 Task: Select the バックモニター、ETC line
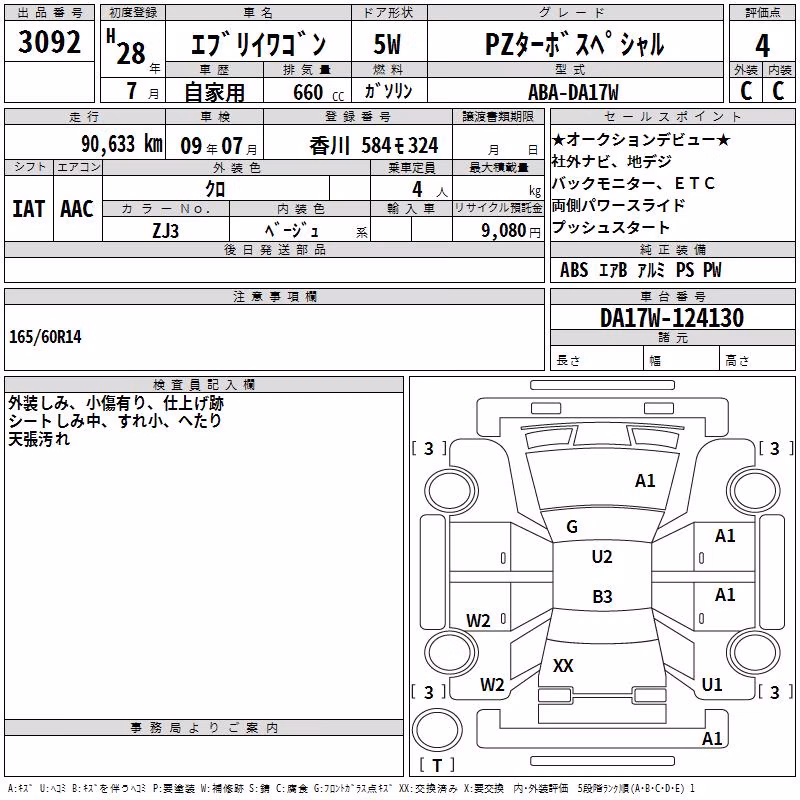click(633, 183)
